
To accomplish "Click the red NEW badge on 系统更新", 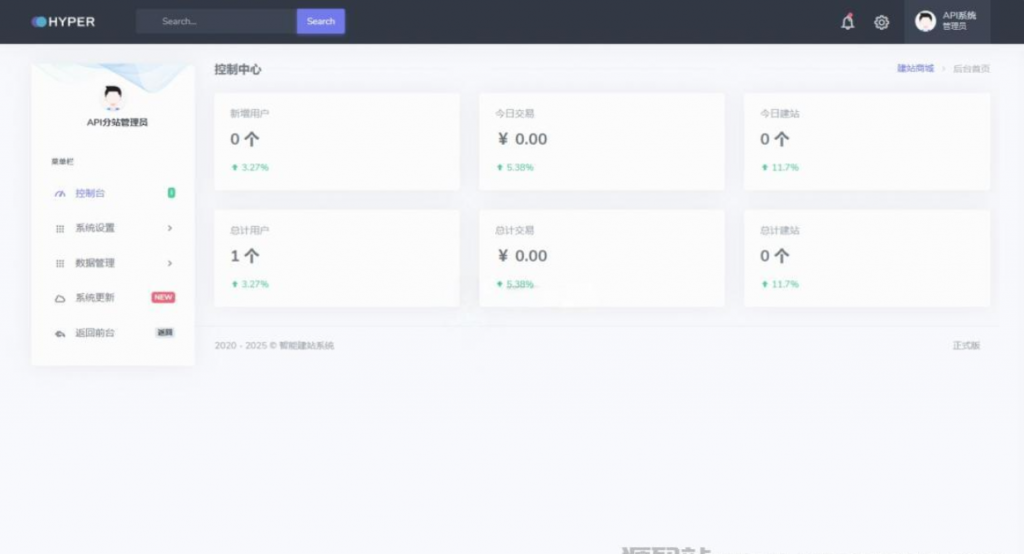I will pos(163,298).
